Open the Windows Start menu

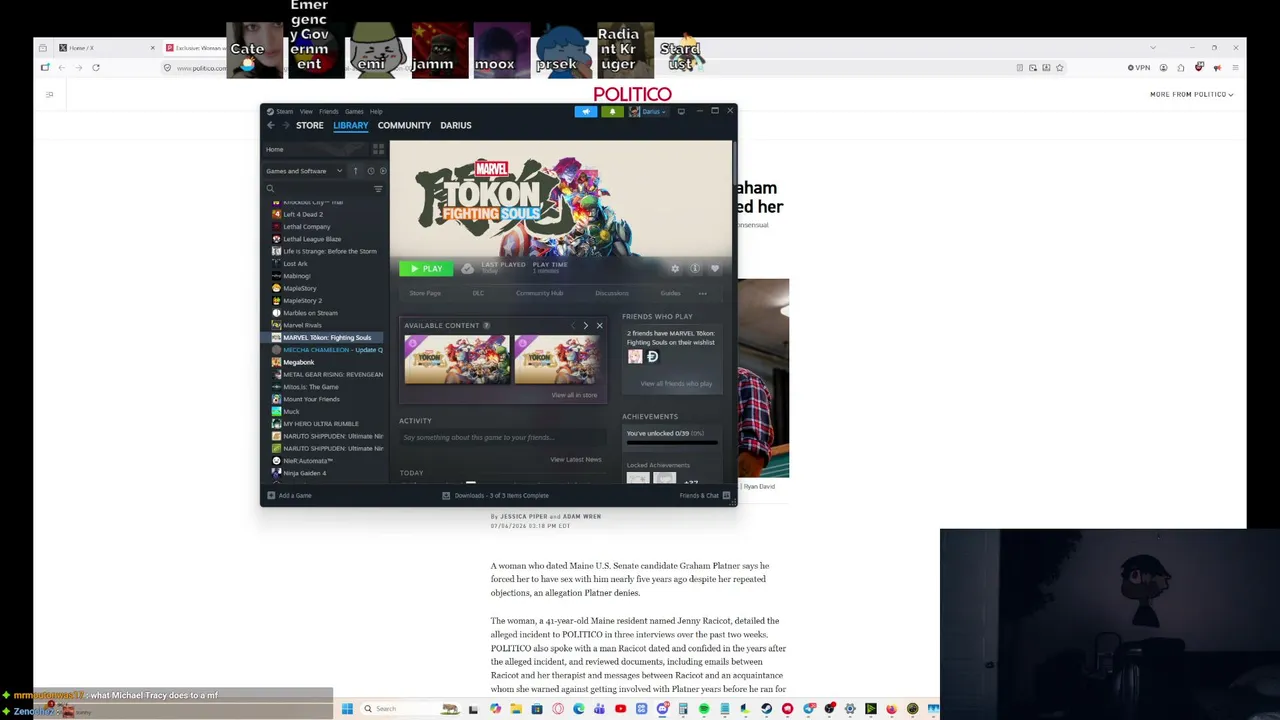(x=347, y=709)
